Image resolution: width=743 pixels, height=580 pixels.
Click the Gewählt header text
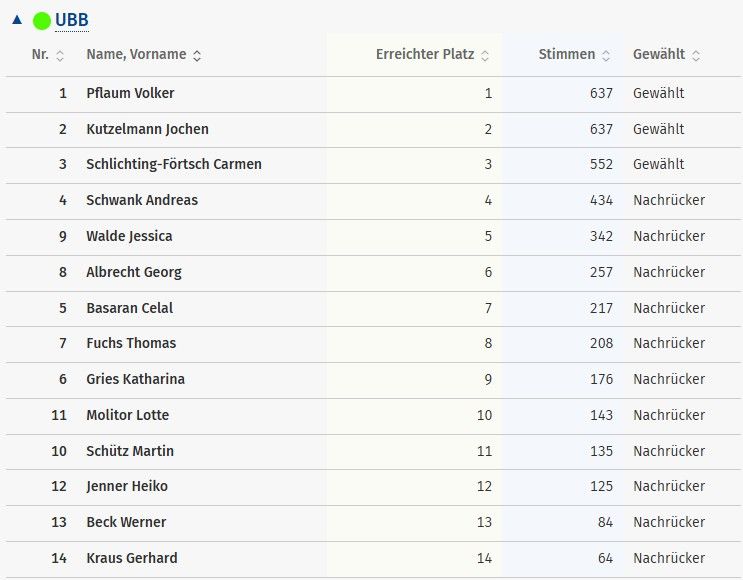point(659,55)
